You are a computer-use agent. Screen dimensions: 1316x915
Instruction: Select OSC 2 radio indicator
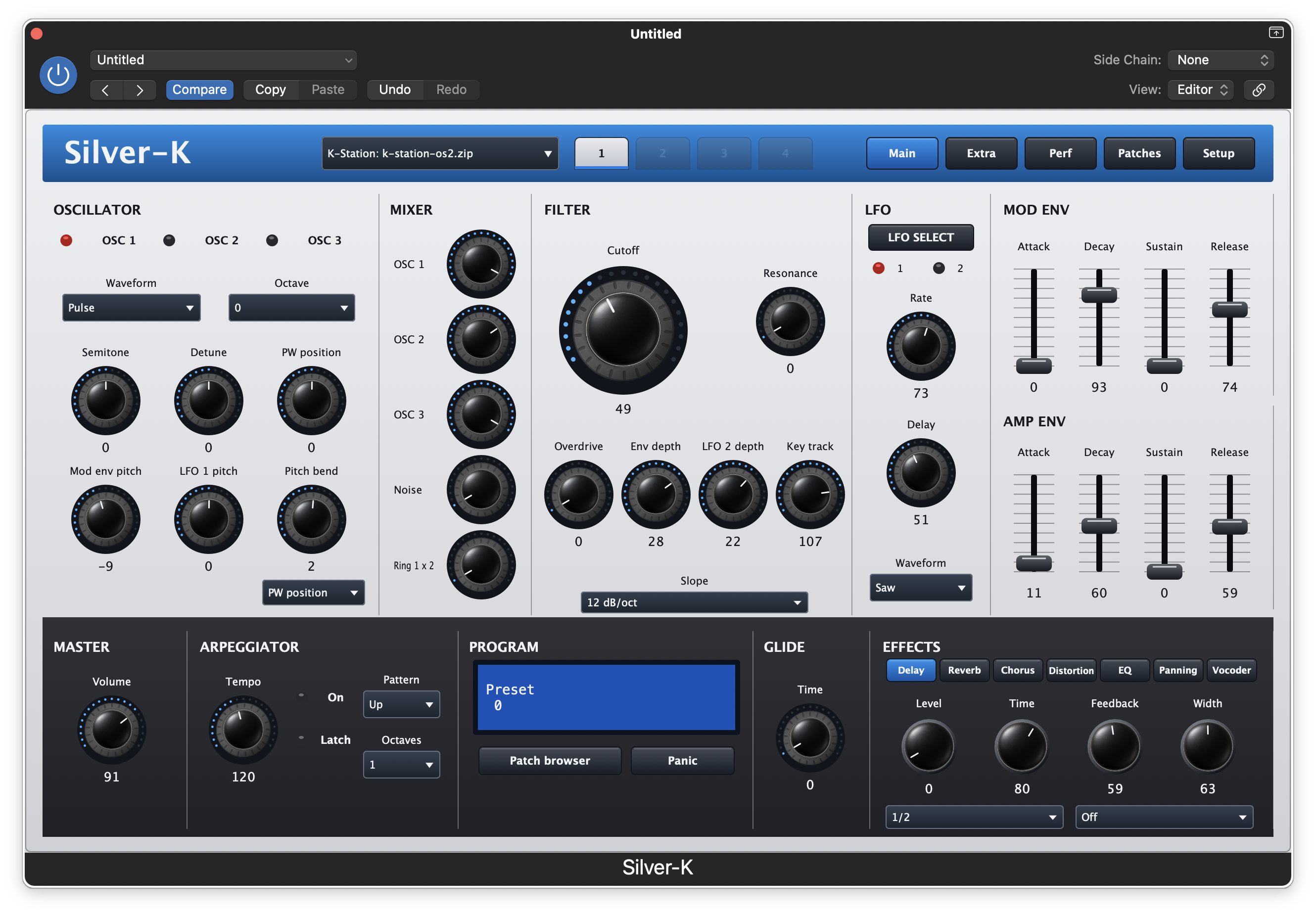click(x=169, y=240)
